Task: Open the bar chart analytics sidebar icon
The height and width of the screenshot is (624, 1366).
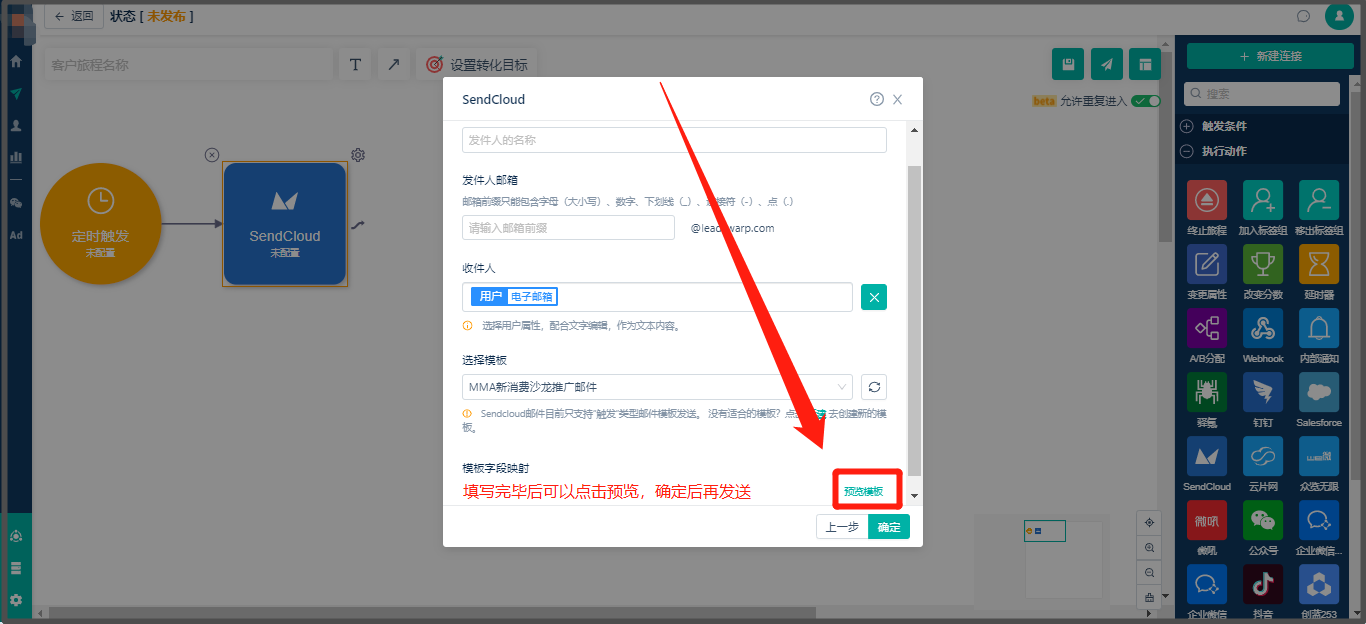Action: 16,157
